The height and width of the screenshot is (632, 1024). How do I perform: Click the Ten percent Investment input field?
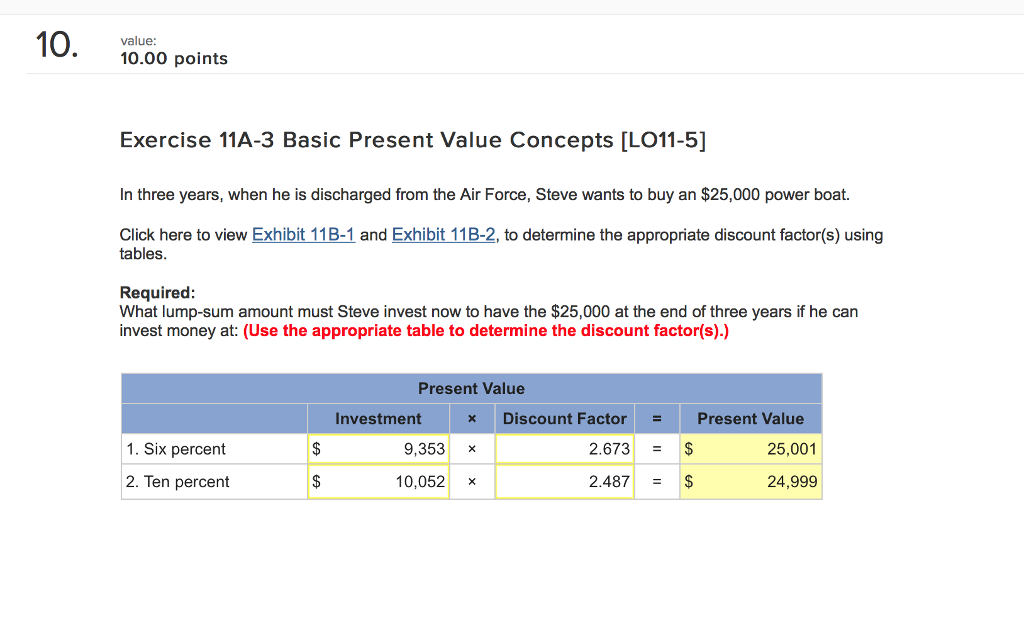(x=379, y=482)
